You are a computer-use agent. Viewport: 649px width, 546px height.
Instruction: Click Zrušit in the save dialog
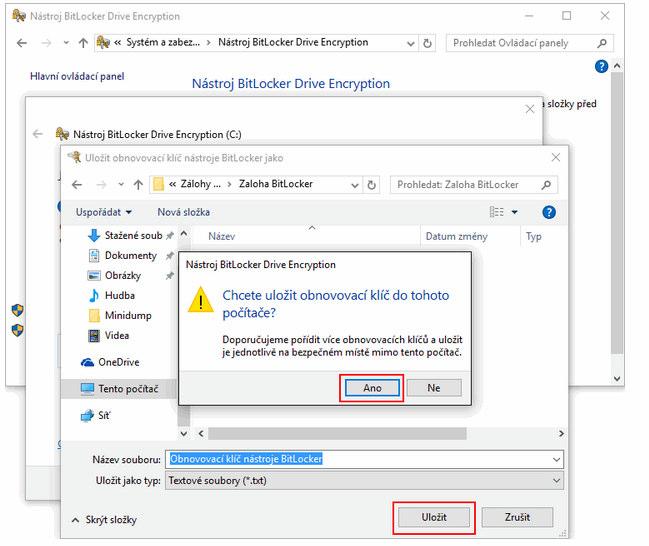(x=517, y=517)
